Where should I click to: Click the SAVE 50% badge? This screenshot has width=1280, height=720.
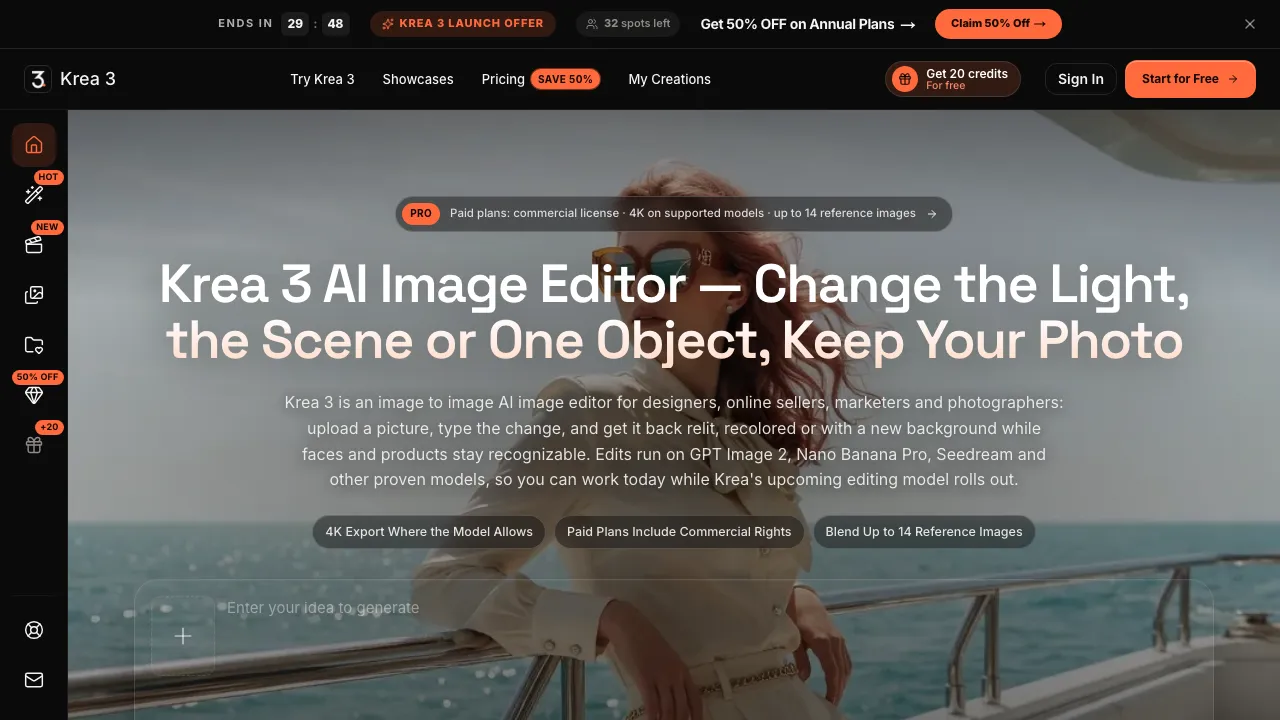click(x=565, y=79)
